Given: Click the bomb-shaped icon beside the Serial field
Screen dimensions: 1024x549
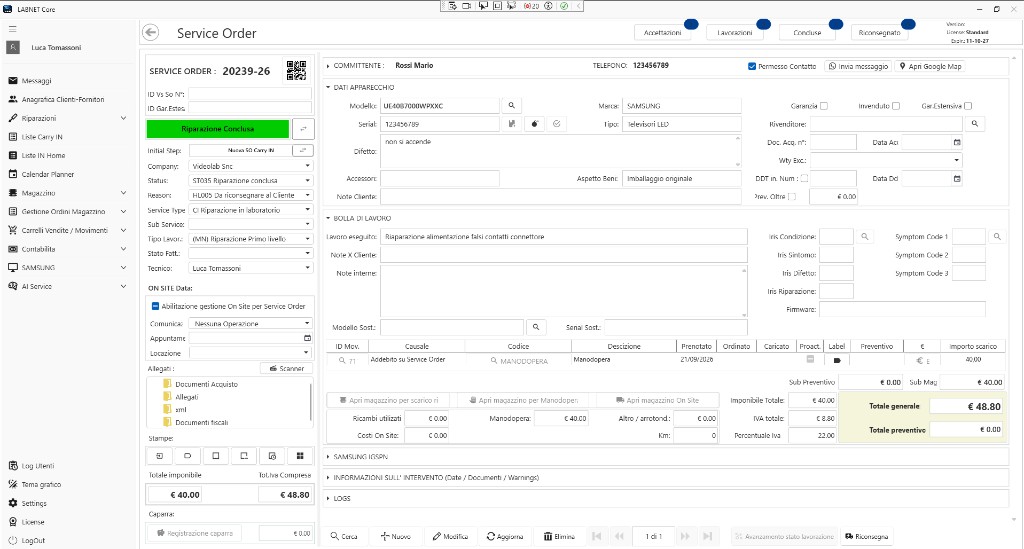Looking at the screenshot, I should pos(534,124).
